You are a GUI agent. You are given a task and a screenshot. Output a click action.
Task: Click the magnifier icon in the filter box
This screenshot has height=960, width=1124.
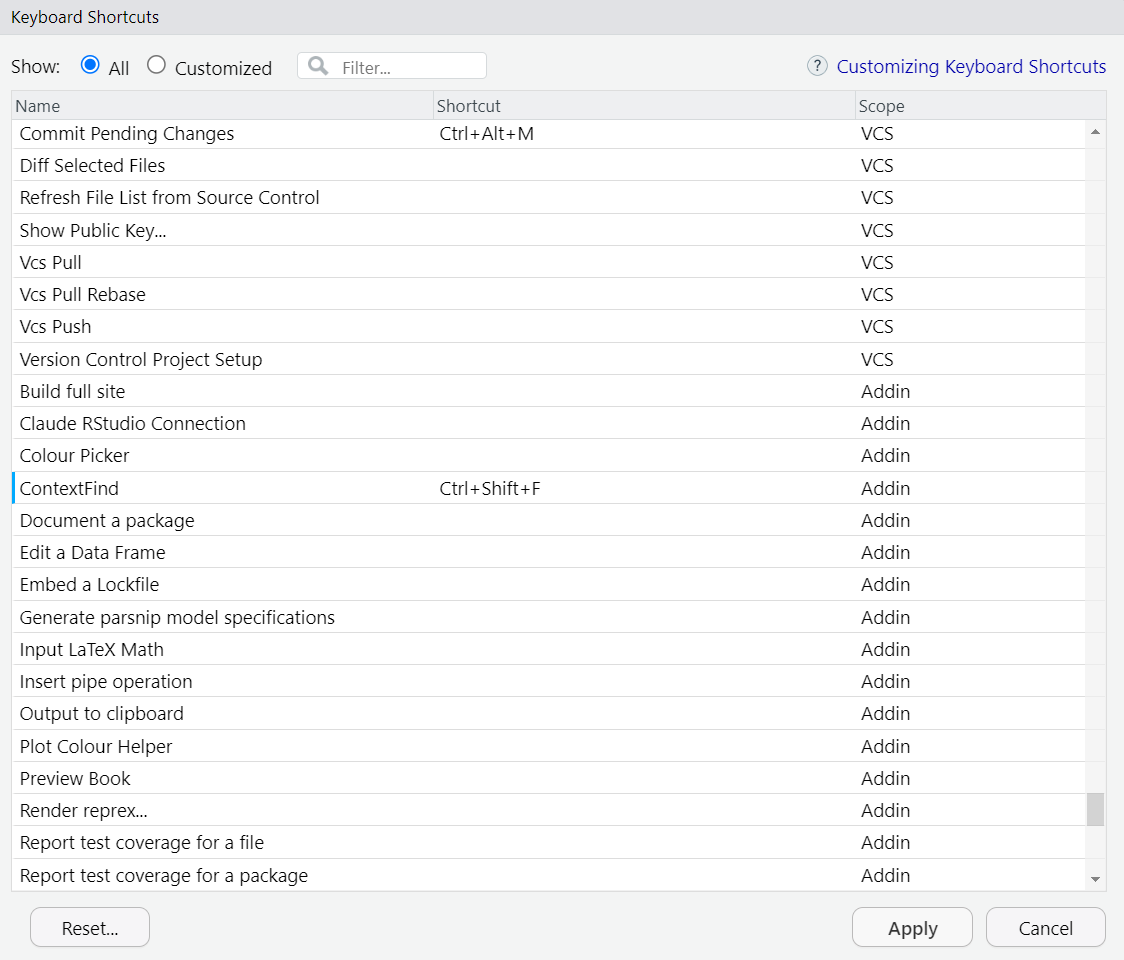[x=318, y=66]
